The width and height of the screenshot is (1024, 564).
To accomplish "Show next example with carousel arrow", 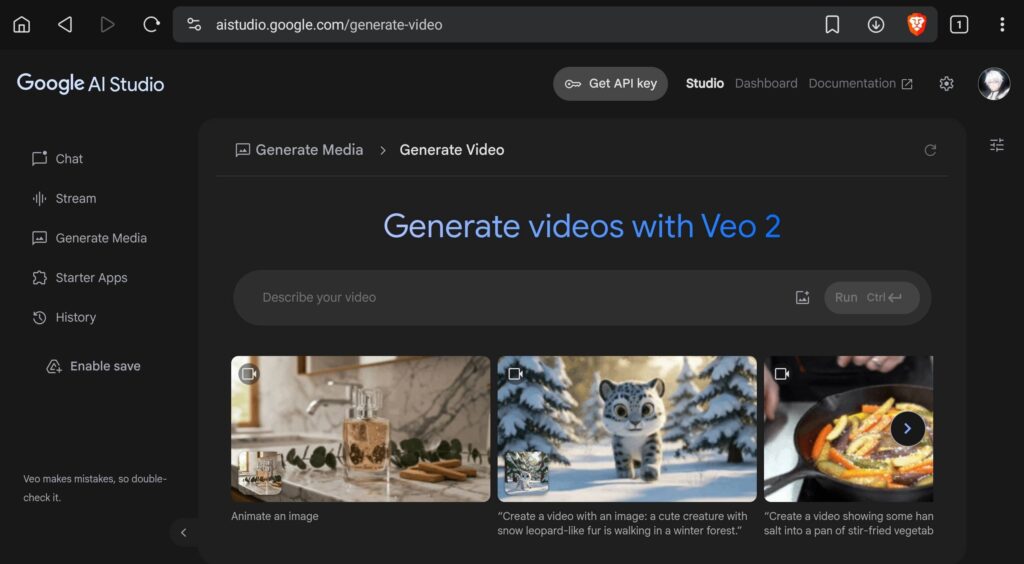I will coord(908,428).
